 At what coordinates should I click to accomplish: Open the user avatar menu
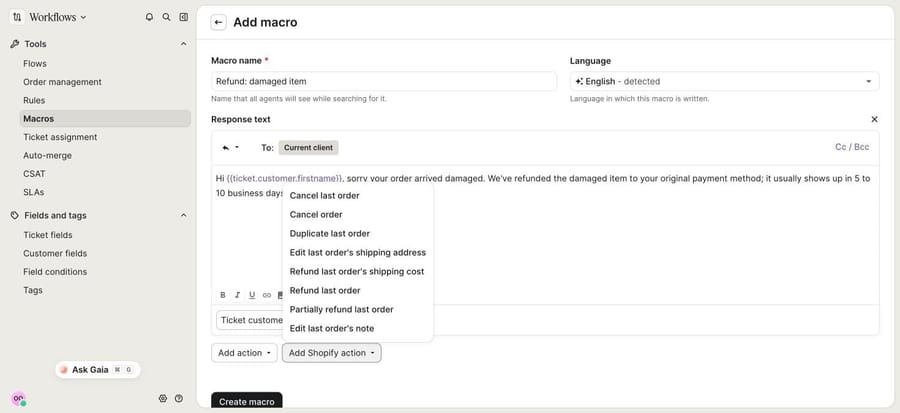18,398
